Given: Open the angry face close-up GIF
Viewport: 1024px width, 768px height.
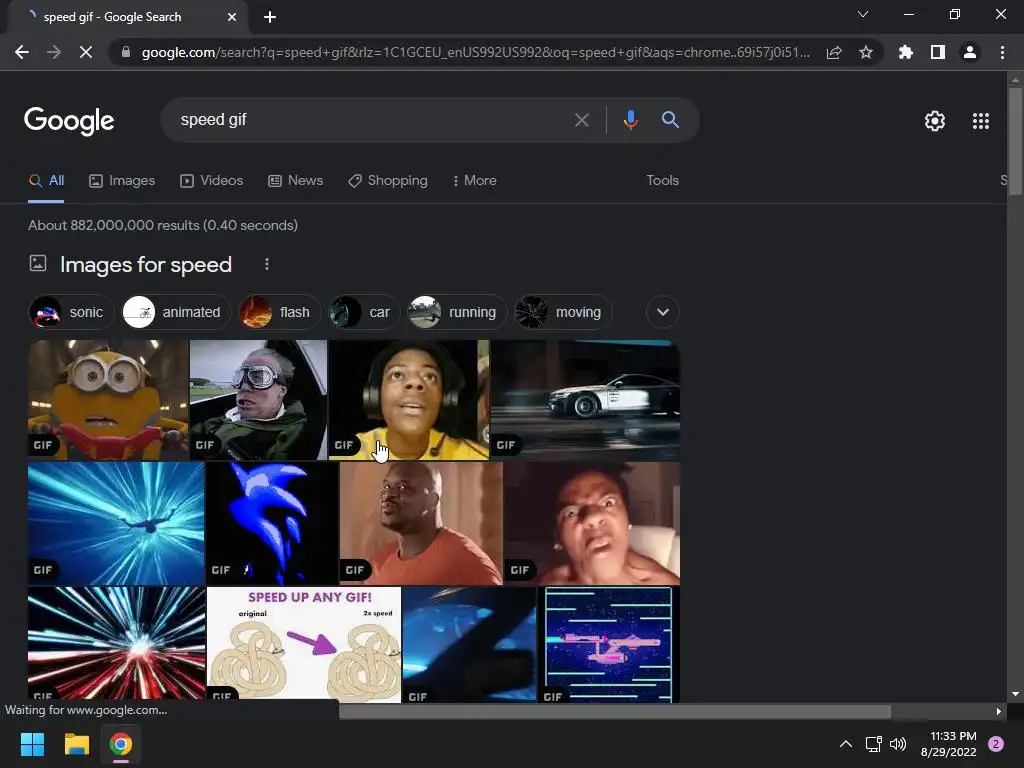Looking at the screenshot, I should tap(592, 523).
